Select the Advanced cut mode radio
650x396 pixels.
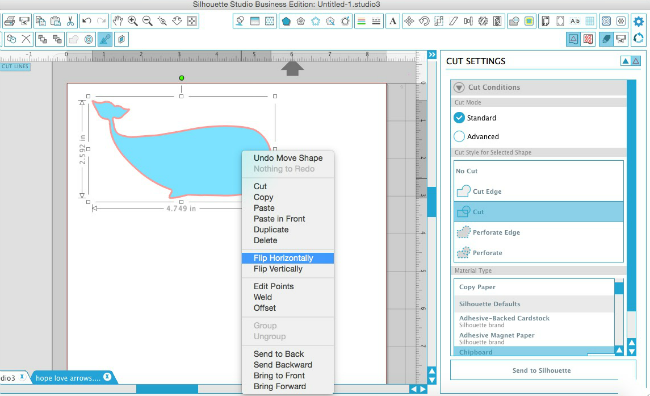459,136
